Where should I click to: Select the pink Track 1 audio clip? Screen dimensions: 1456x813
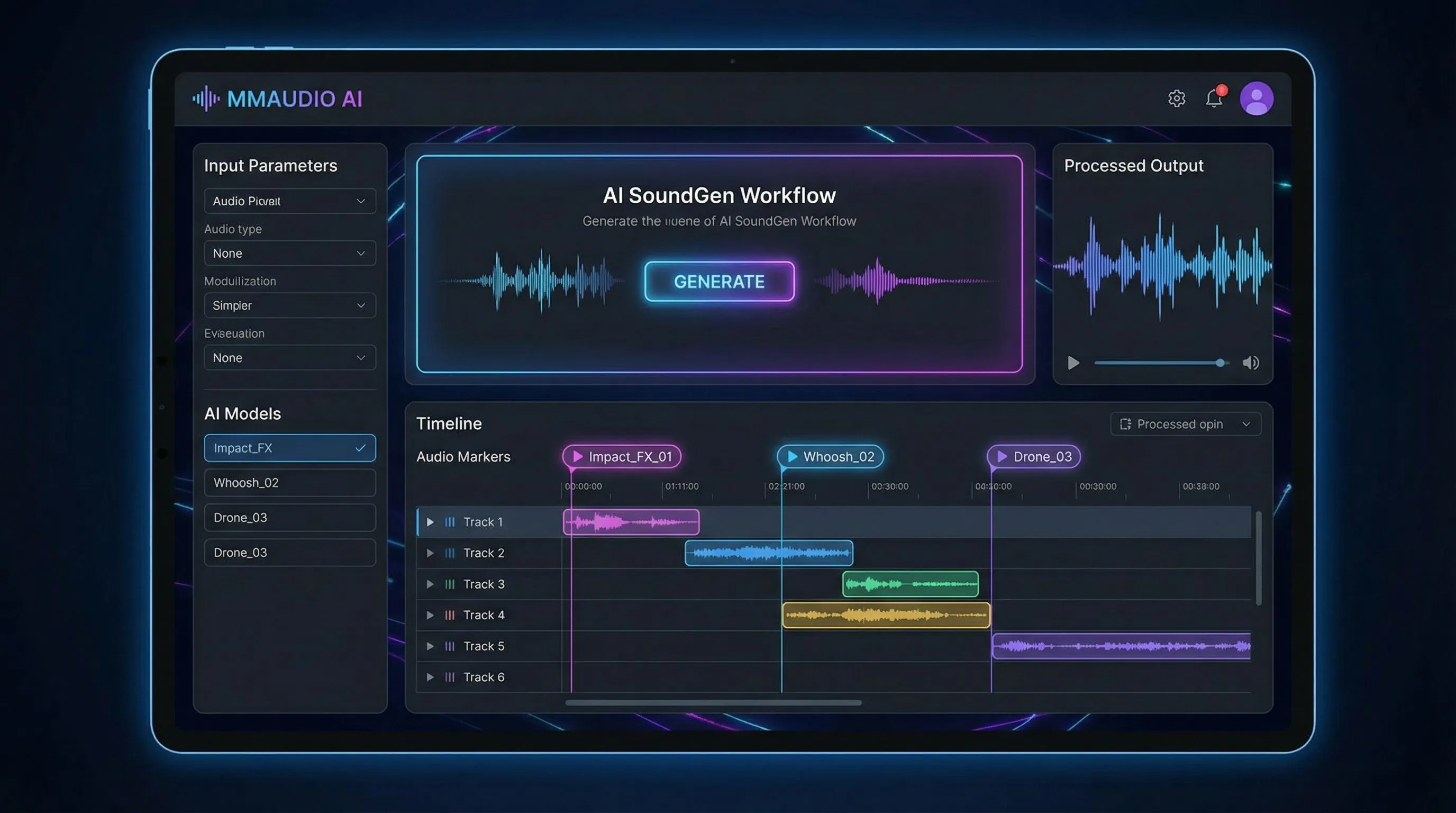click(631, 522)
